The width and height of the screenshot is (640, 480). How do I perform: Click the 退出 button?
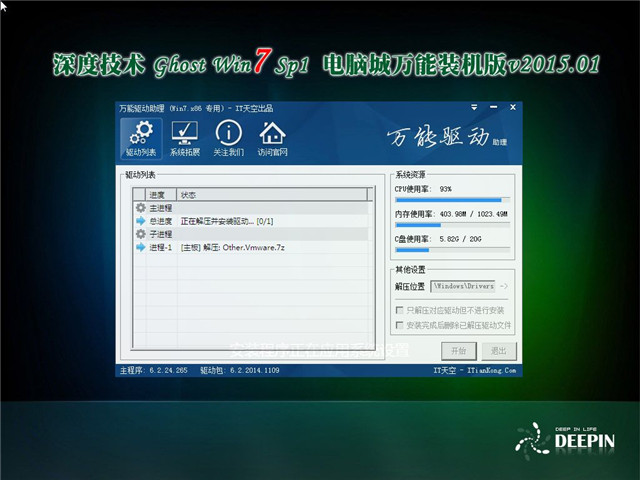(x=499, y=351)
